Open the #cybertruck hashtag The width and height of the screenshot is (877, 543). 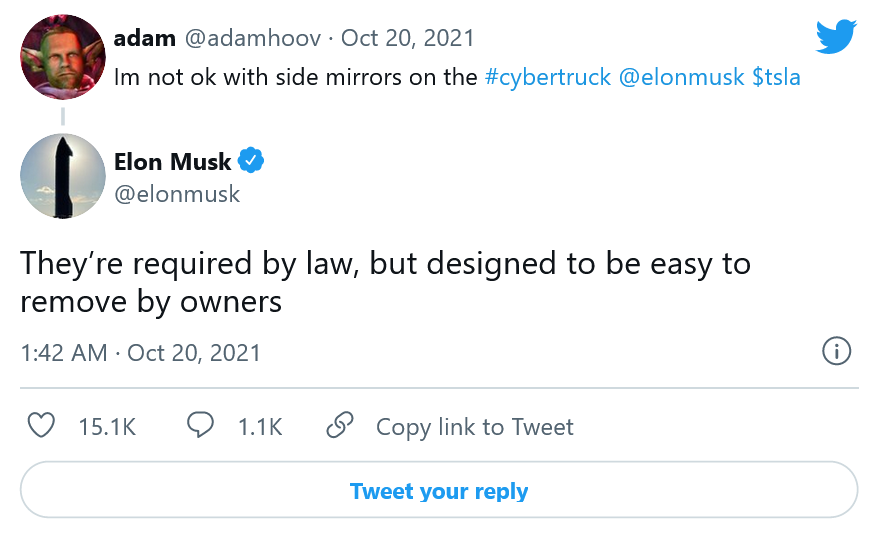point(547,77)
